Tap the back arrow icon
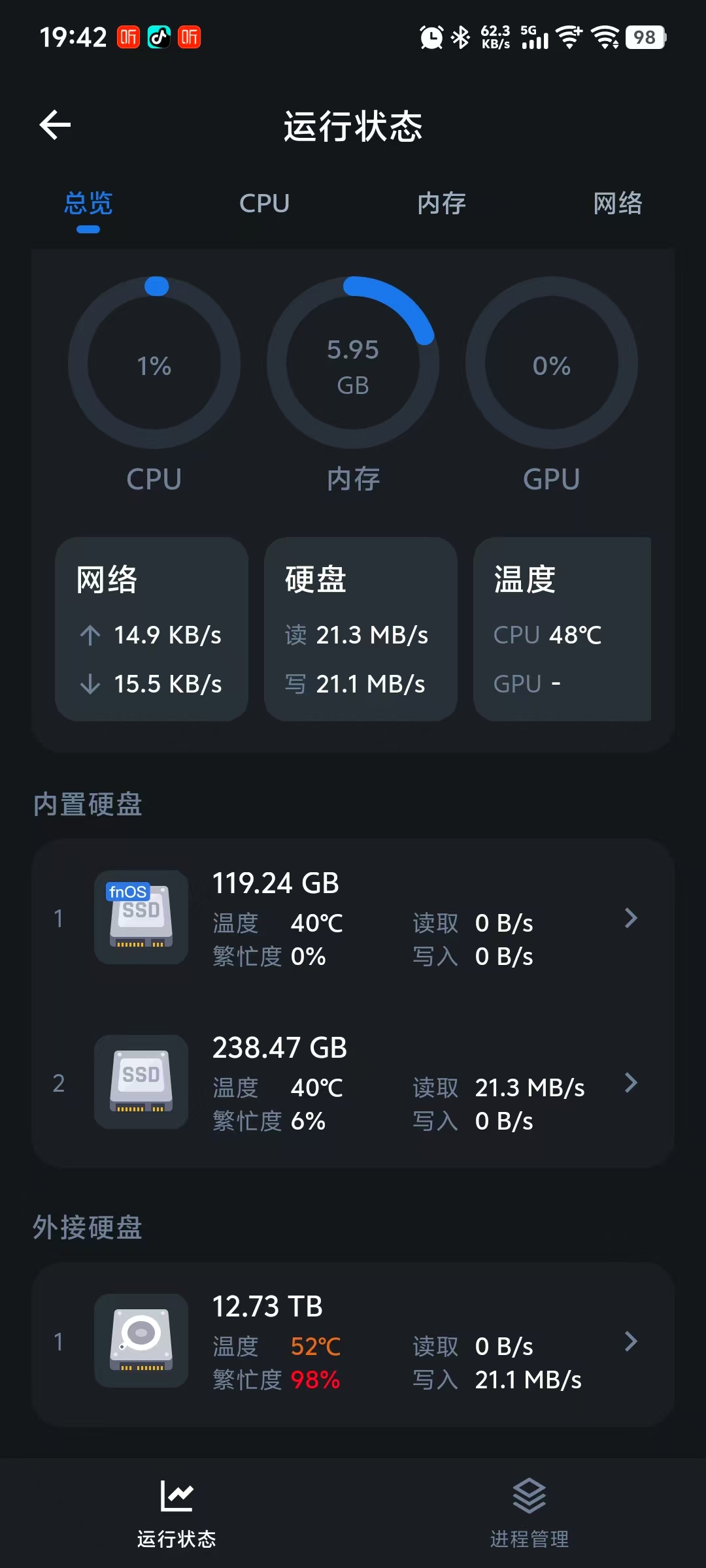The width and height of the screenshot is (706, 1568). pos(55,125)
